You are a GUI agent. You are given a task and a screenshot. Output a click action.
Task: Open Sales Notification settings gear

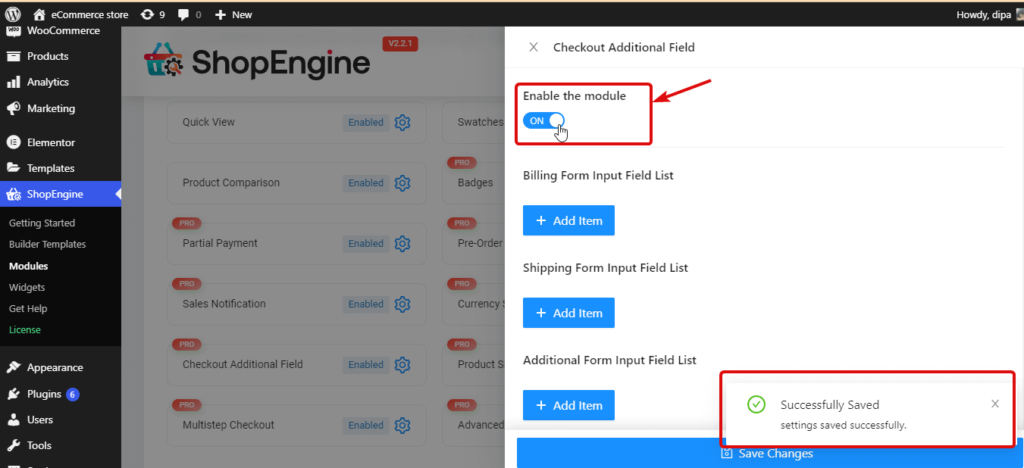[403, 304]
